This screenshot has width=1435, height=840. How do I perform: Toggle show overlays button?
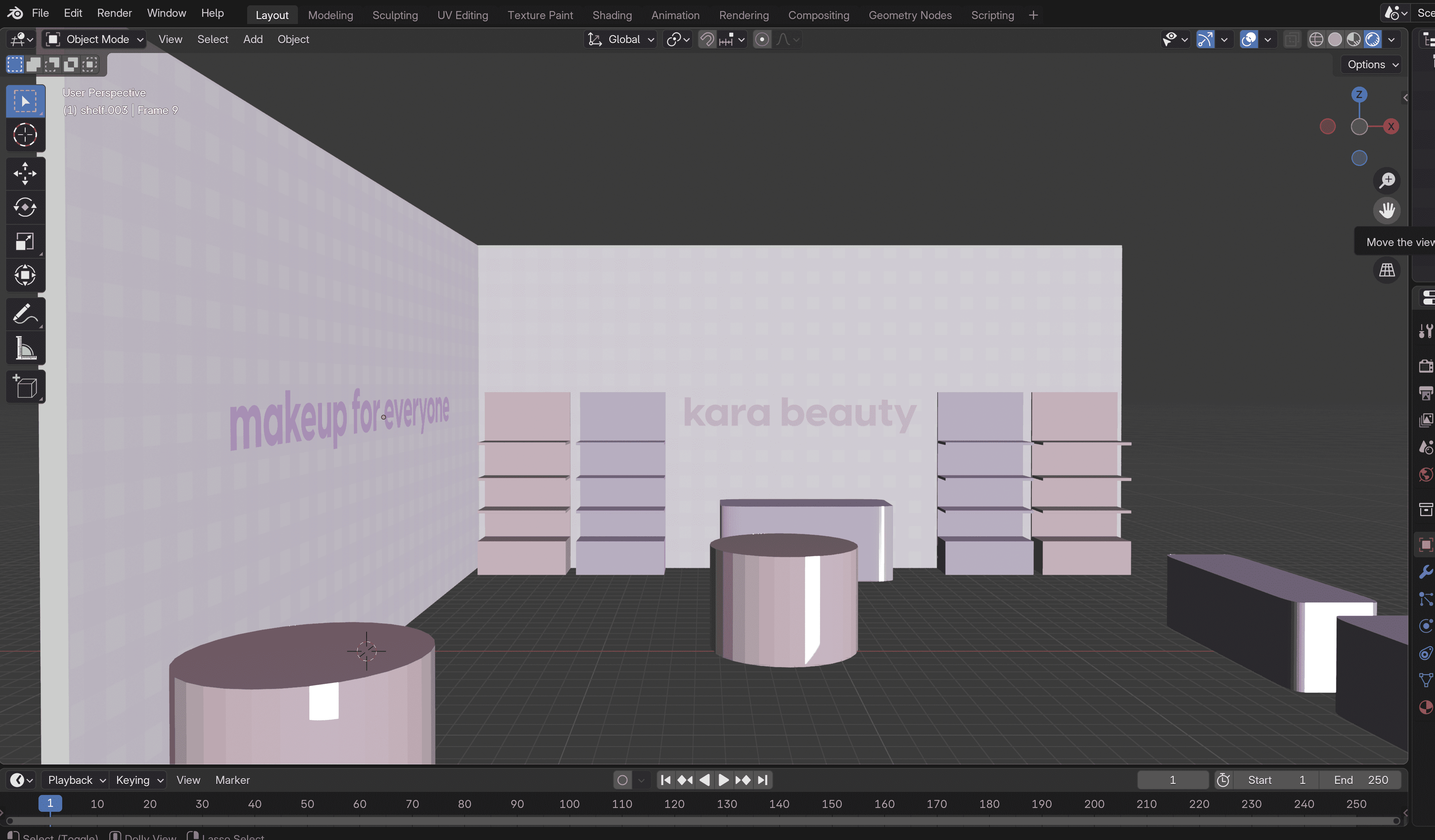[x=1249, y=39]
